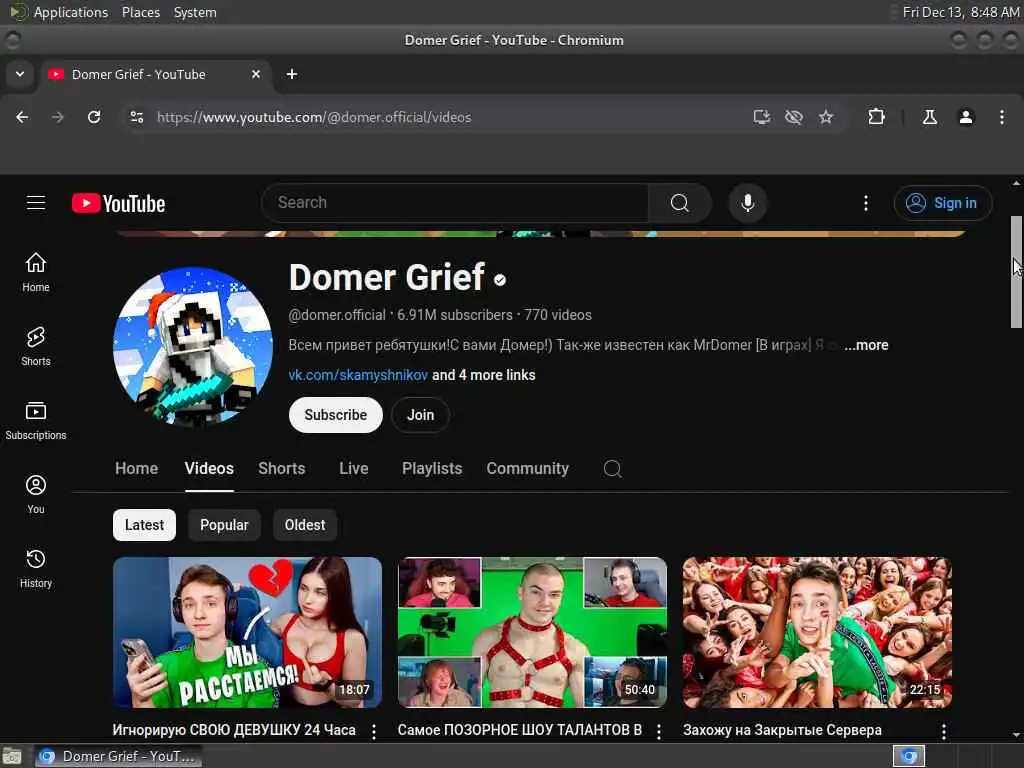Open History in the left sidebar
Image resolution: width=1024 pixels, height=768 pixels.
36,568
